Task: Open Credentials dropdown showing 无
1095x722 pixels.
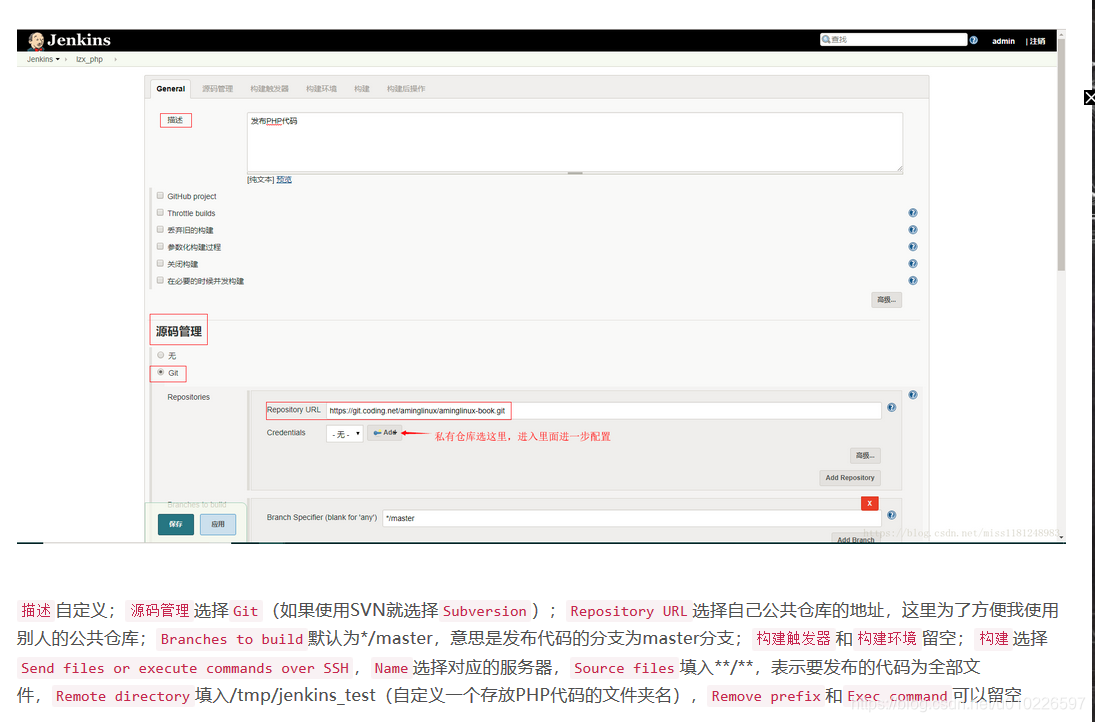Action: coord(344,434)
